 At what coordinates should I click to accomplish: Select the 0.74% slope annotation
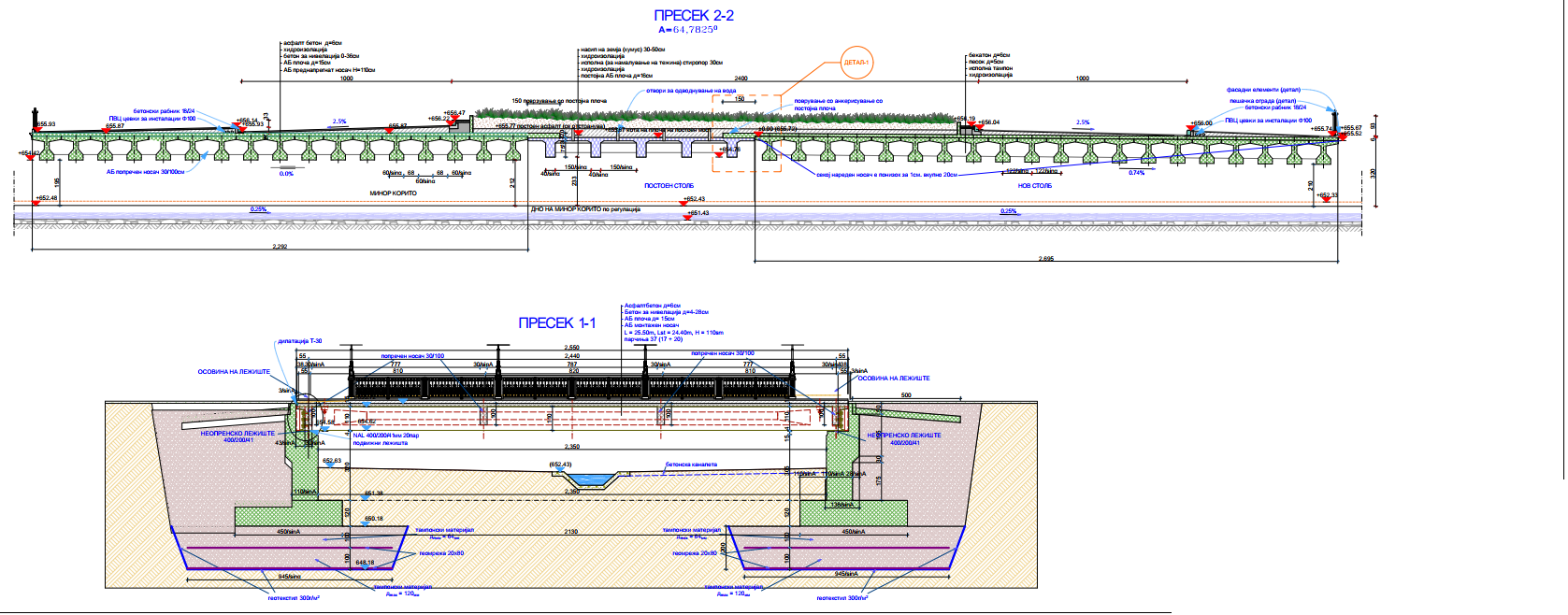1136,173
